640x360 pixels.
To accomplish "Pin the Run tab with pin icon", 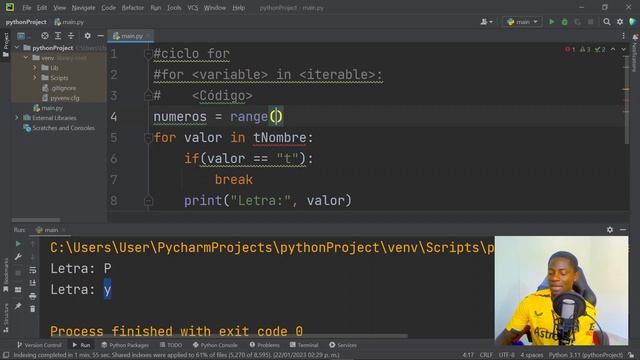I will (x=18, y=306).
